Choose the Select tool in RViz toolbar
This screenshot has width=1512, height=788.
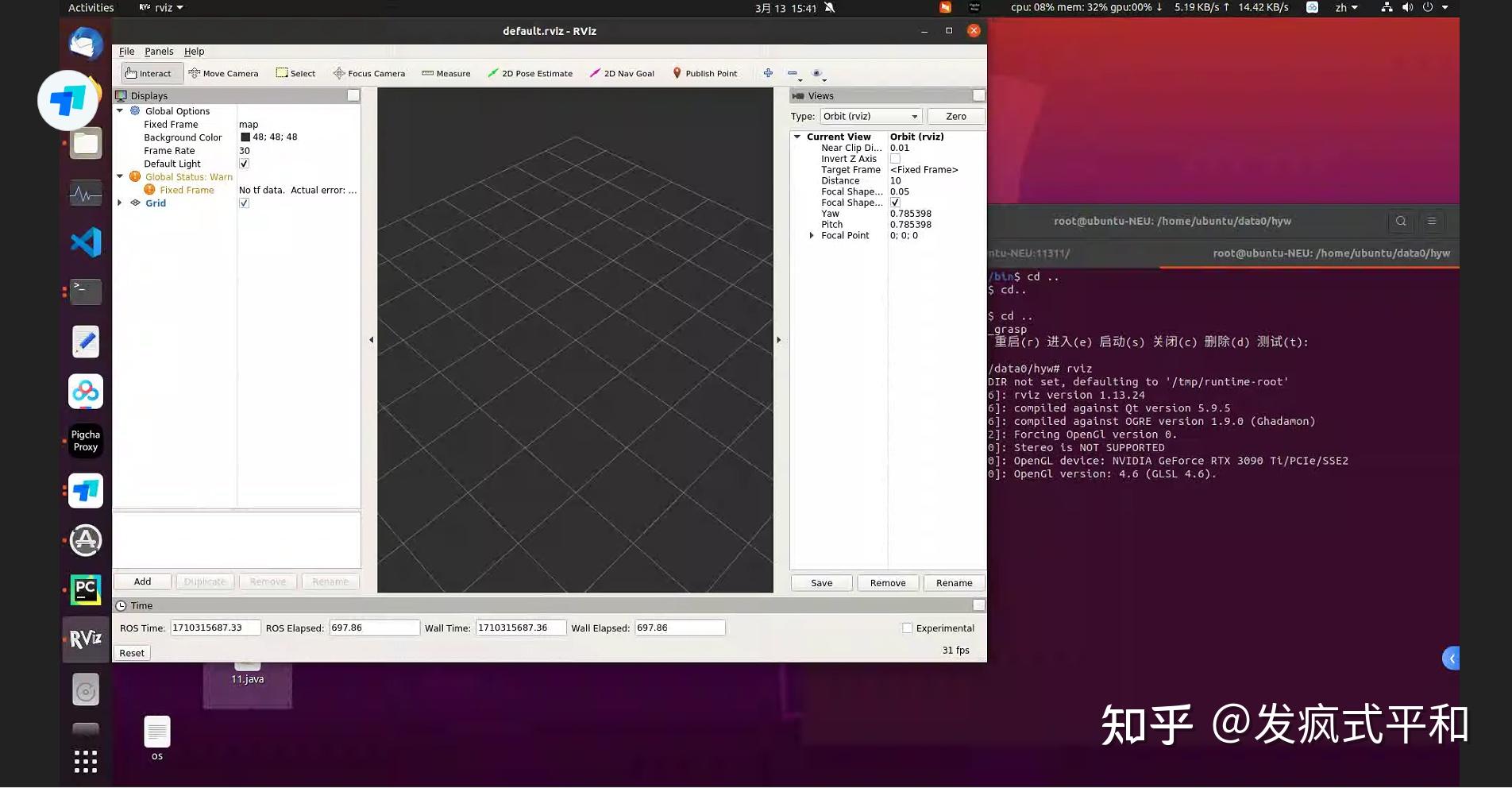295,73
